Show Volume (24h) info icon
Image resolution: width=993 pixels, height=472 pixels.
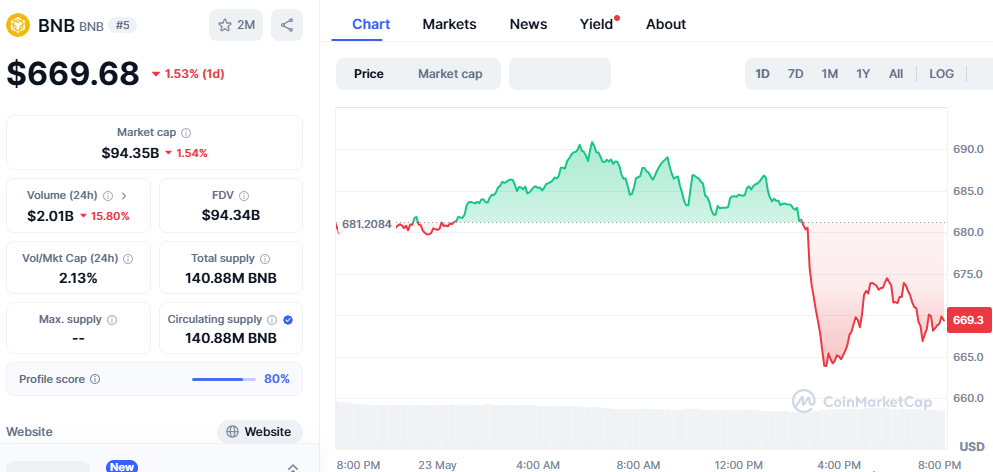[108, 196]
